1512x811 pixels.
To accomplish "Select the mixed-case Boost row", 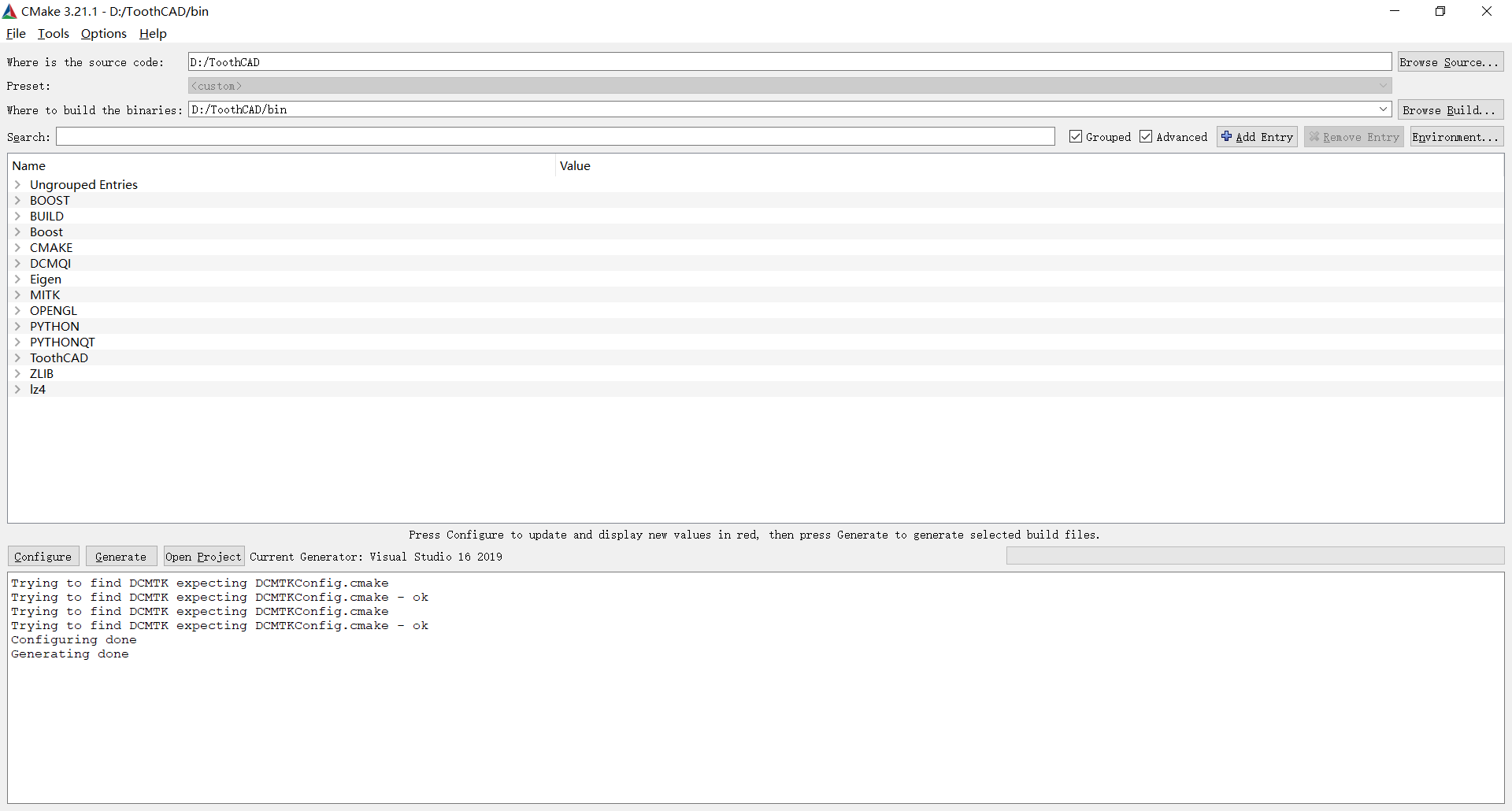I will coord(756,231).
